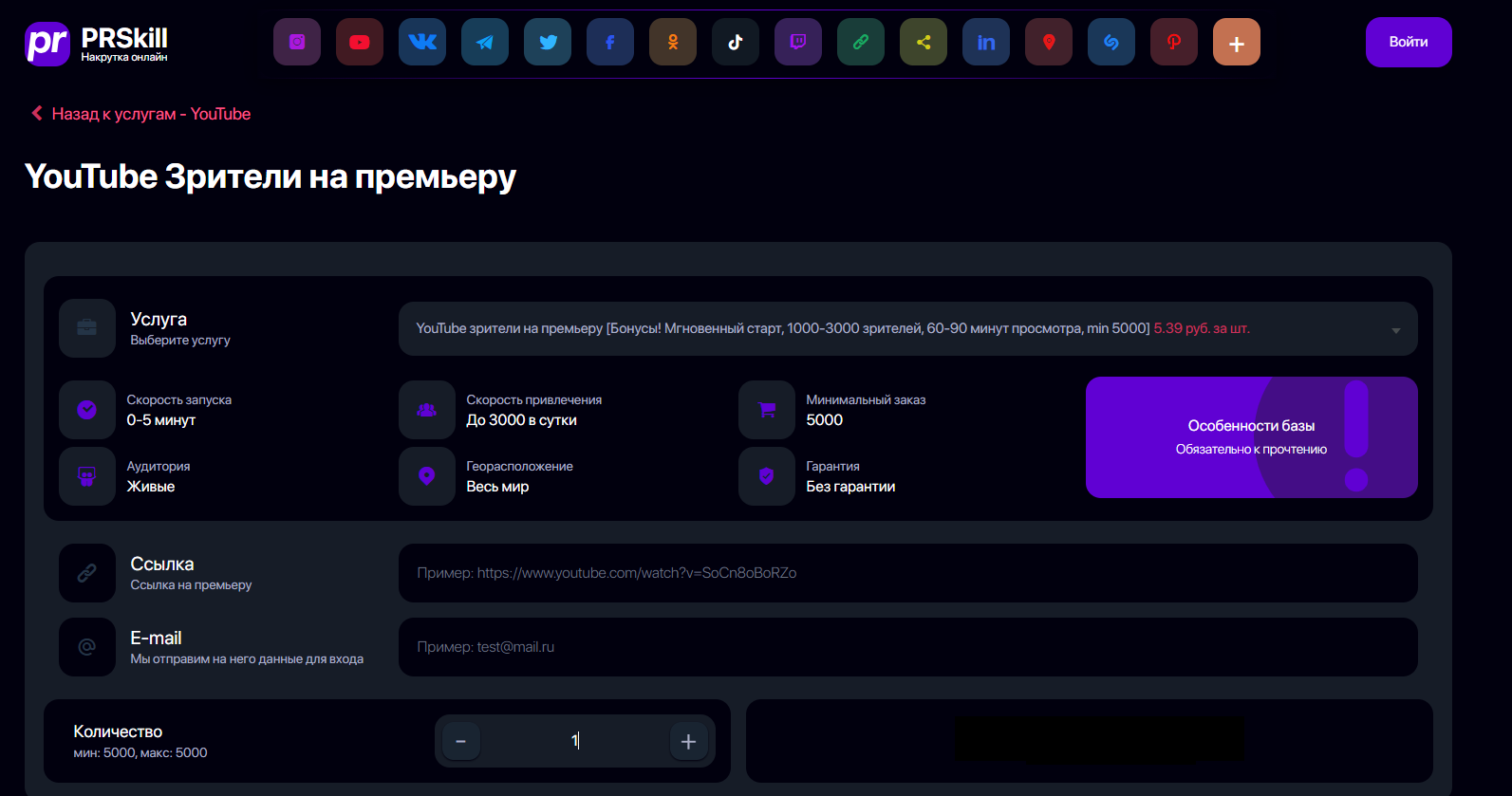This screenshot has width=1512, height=796.
Task: Click the Георасположение location pin icon
Action: [x=427, y=476]
